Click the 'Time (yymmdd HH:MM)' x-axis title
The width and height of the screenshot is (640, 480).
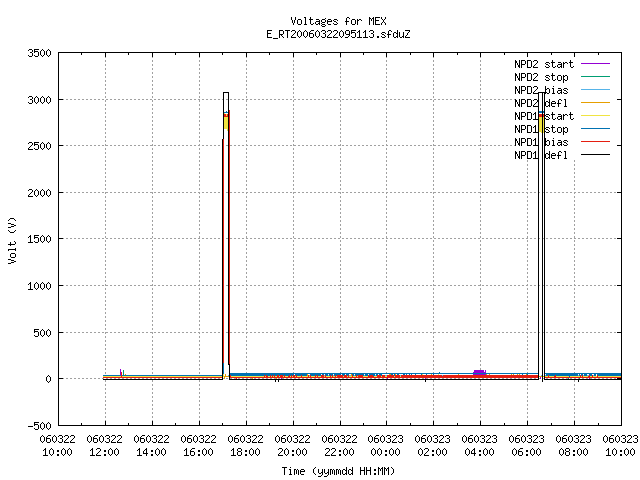[338, 471]
